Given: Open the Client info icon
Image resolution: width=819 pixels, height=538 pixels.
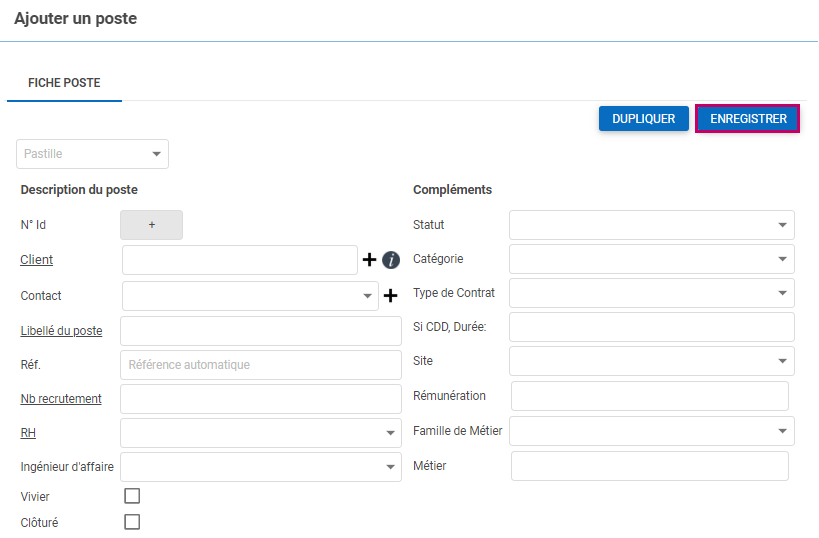Looking at the screenshot, I should (x=391, y=260).
